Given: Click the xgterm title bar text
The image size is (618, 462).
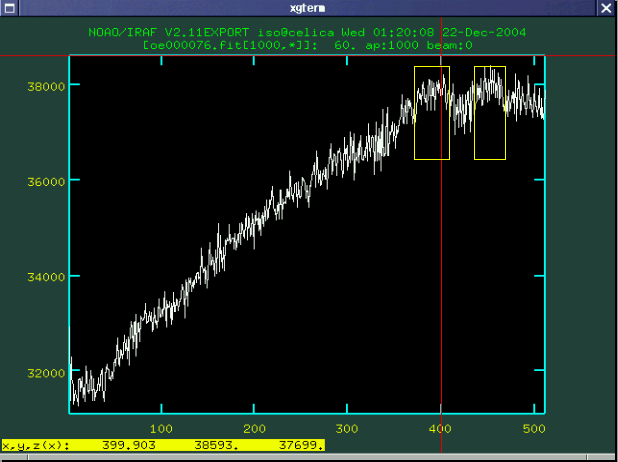Looking at the screenshot, I should pyautogui.click(x=307, y=8).
